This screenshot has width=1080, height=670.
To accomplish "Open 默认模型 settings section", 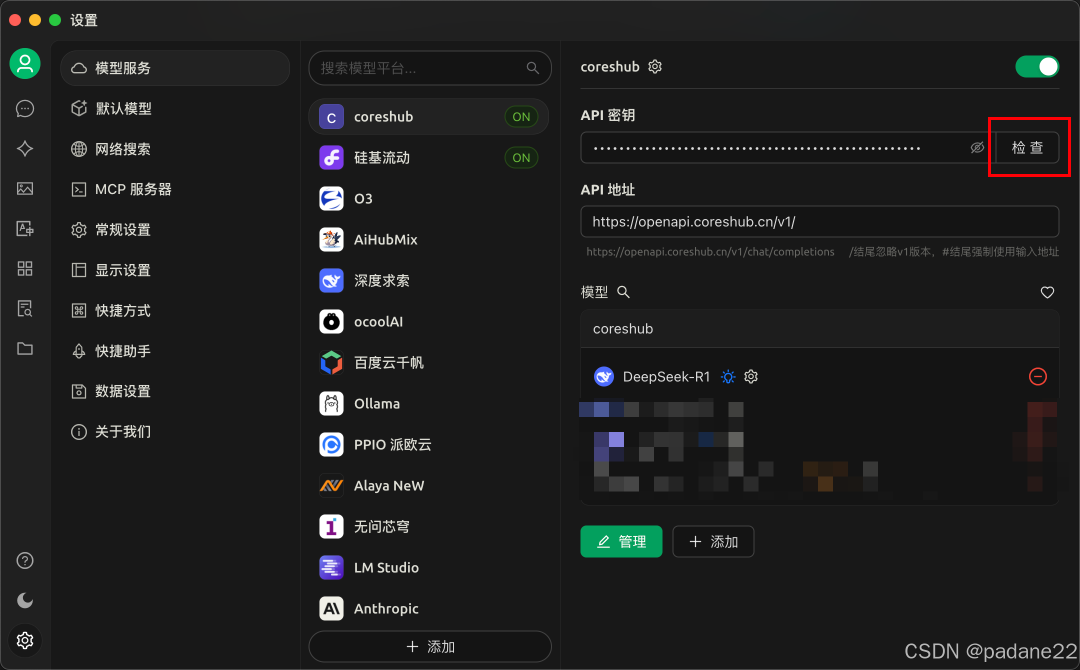I will pos(175,109).
